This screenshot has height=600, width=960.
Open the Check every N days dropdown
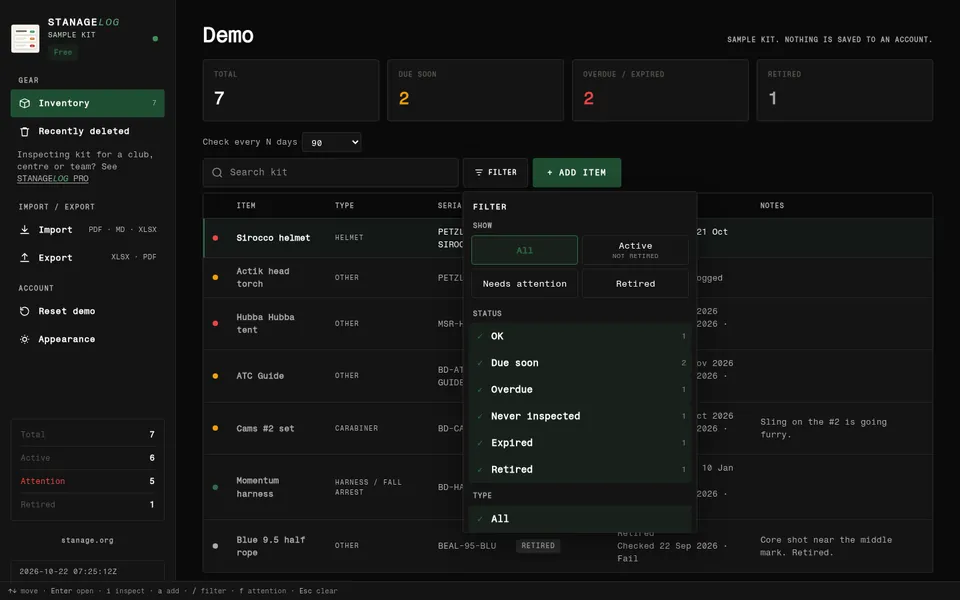pos(332,142)
